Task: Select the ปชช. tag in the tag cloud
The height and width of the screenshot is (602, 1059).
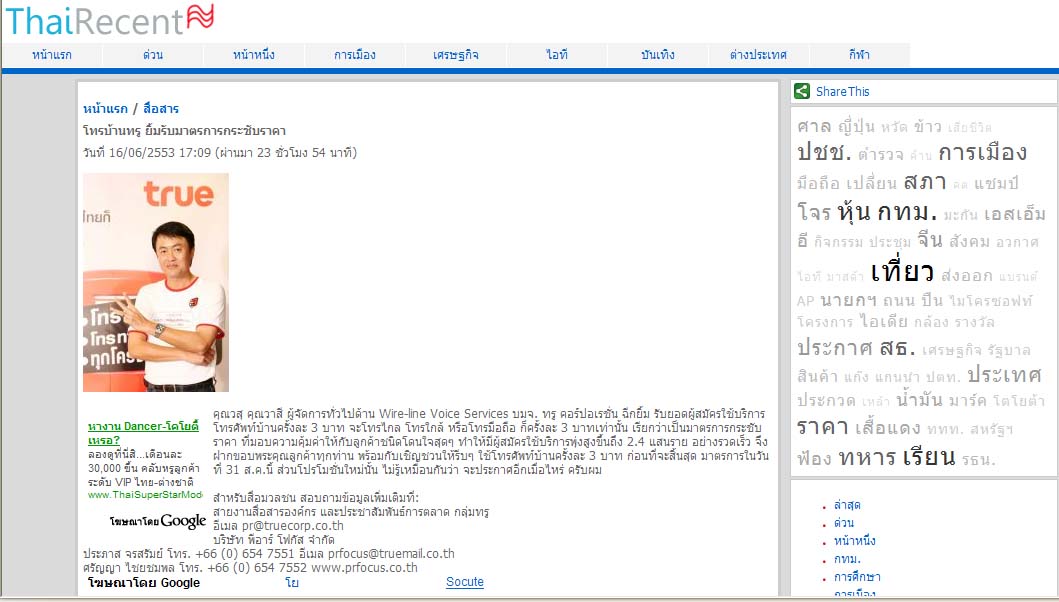Action: pos(824,152)
